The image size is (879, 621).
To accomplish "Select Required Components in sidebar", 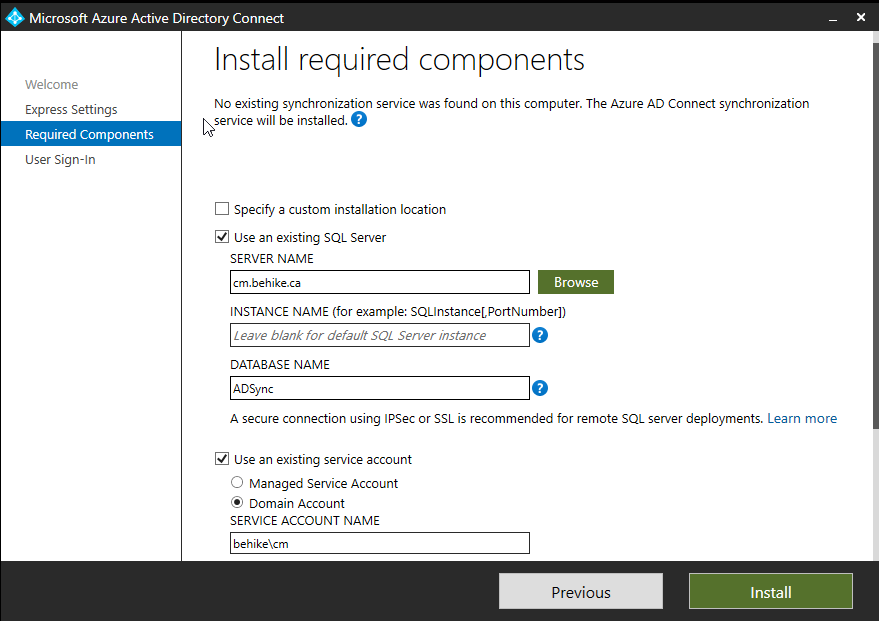I will (89, 135).
